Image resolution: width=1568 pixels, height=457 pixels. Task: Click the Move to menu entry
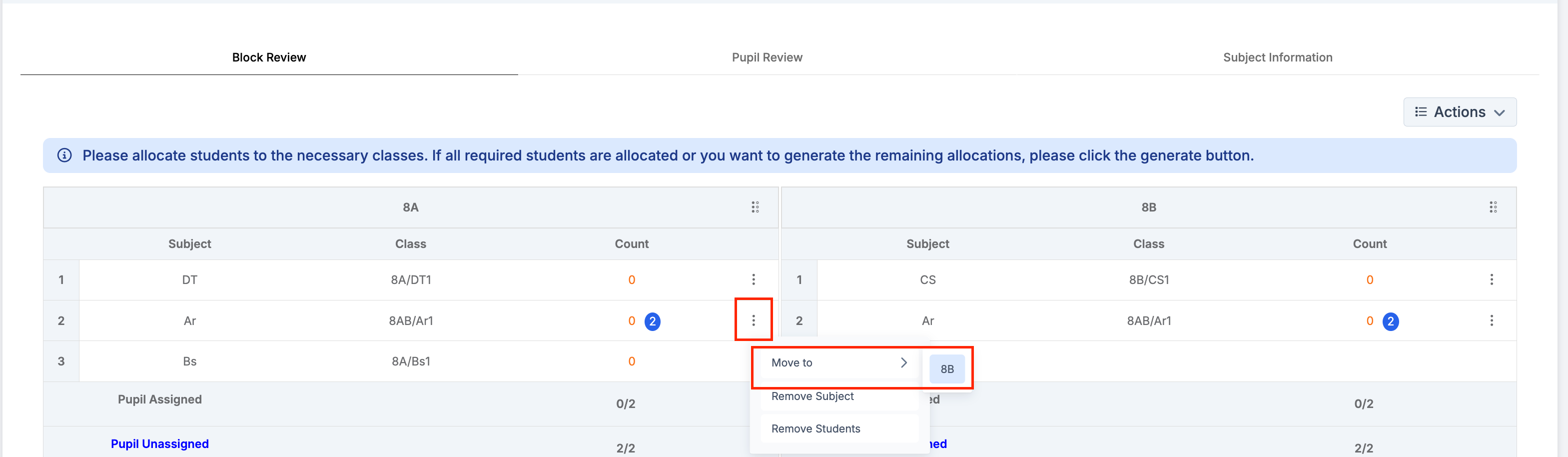tap(791, 362)
